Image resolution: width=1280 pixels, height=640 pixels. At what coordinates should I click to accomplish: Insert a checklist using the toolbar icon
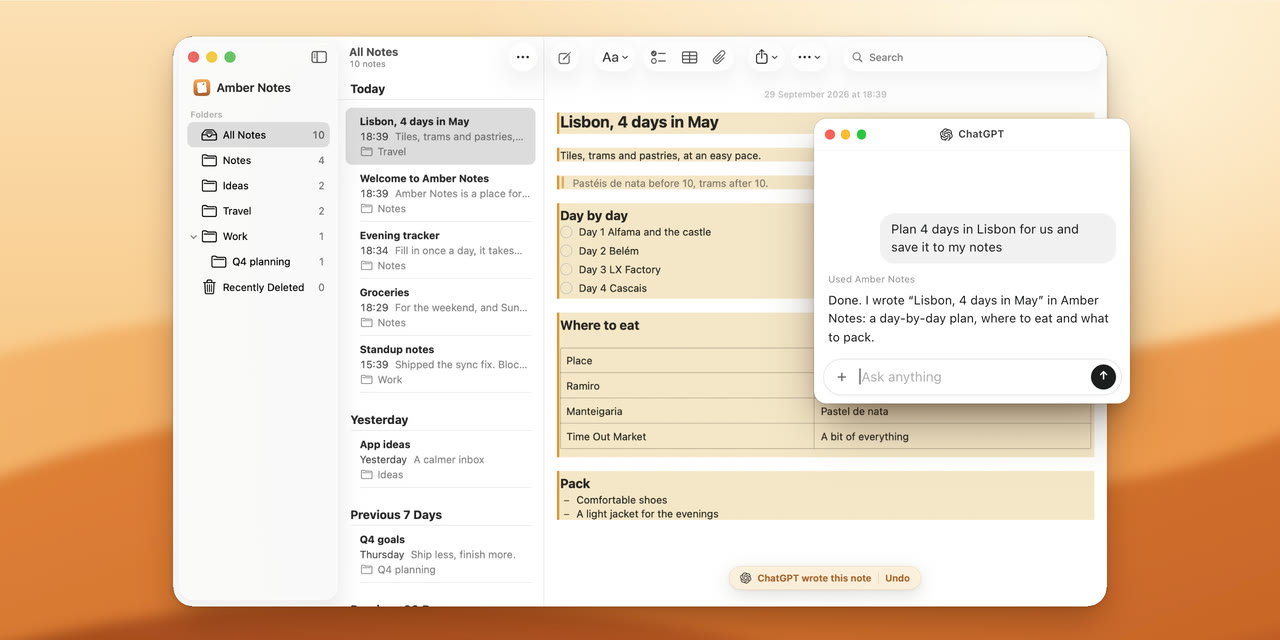(x=658, y=58)
